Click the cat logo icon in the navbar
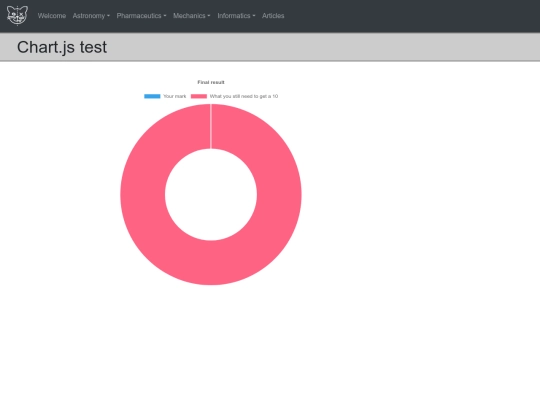 (17, 15)
